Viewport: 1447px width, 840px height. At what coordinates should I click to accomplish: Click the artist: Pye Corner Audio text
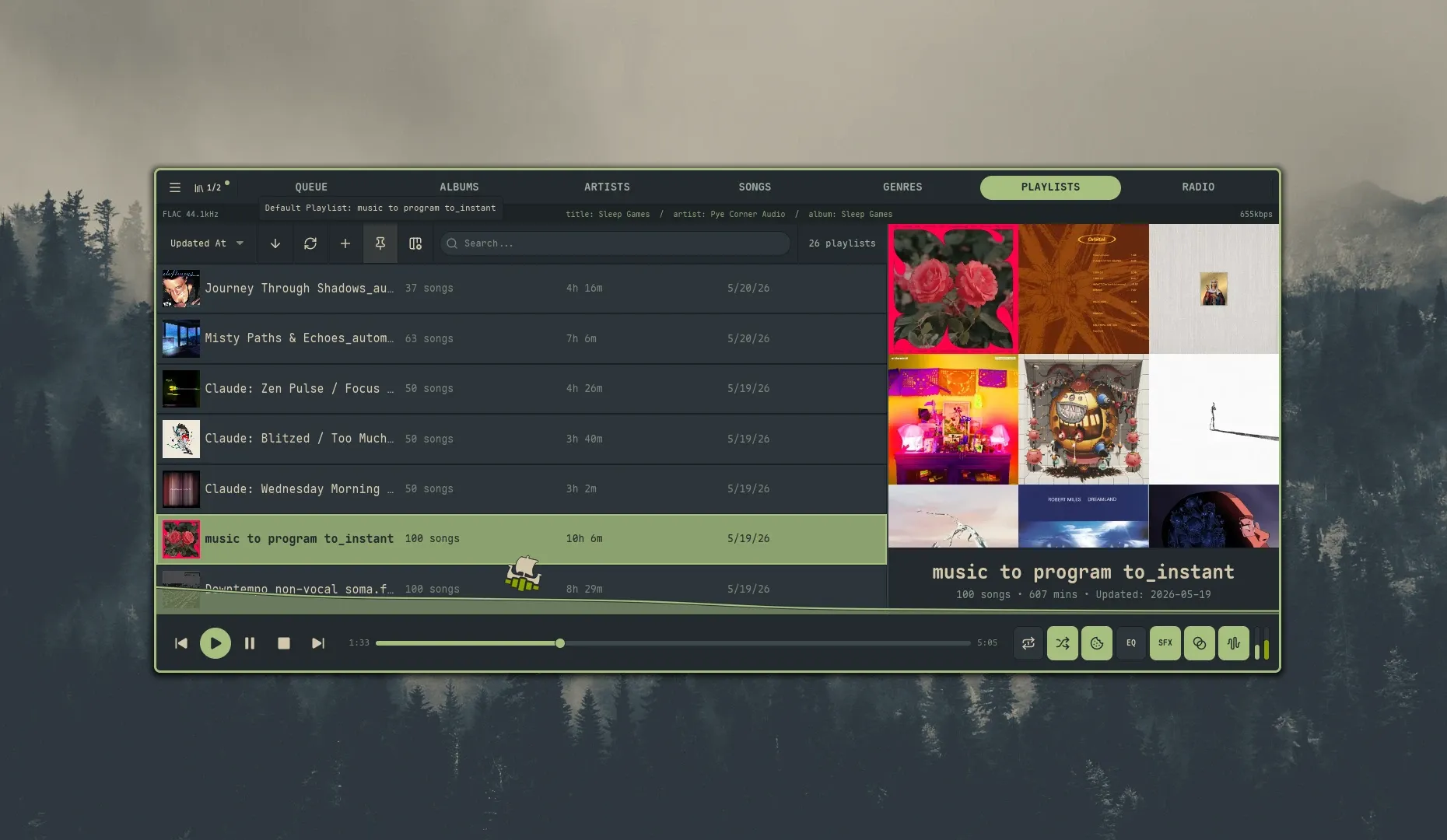(729, 214)
